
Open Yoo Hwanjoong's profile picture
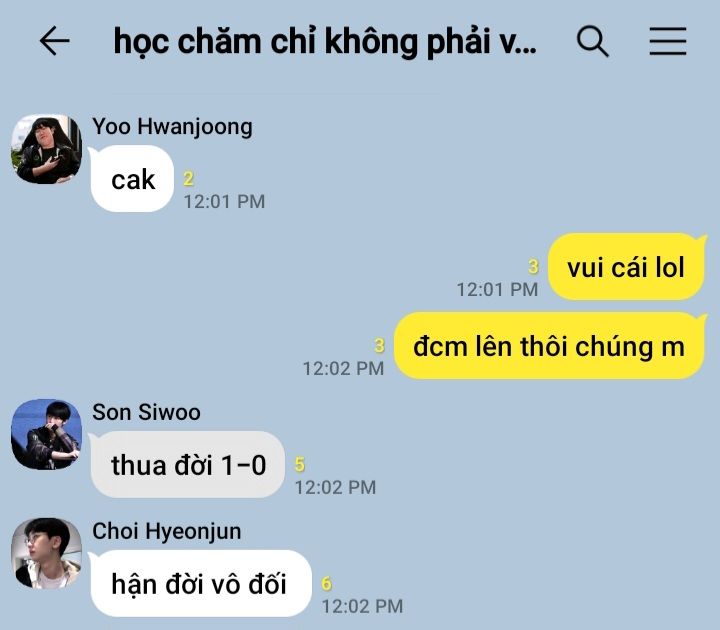pos(46,149)
